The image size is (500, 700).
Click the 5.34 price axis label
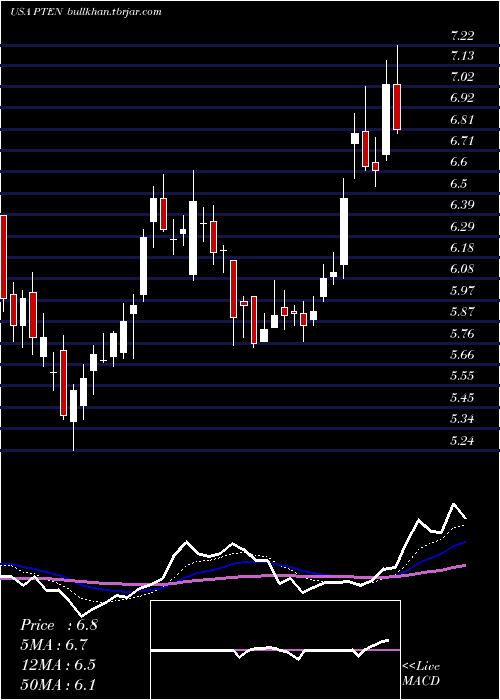coord(462,419)
